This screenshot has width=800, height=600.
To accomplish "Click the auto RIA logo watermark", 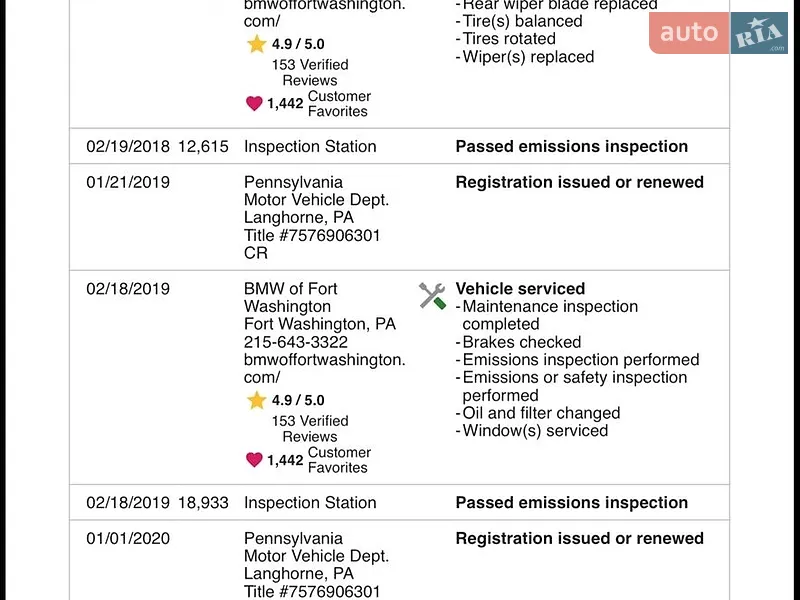I will click(718, 33).
